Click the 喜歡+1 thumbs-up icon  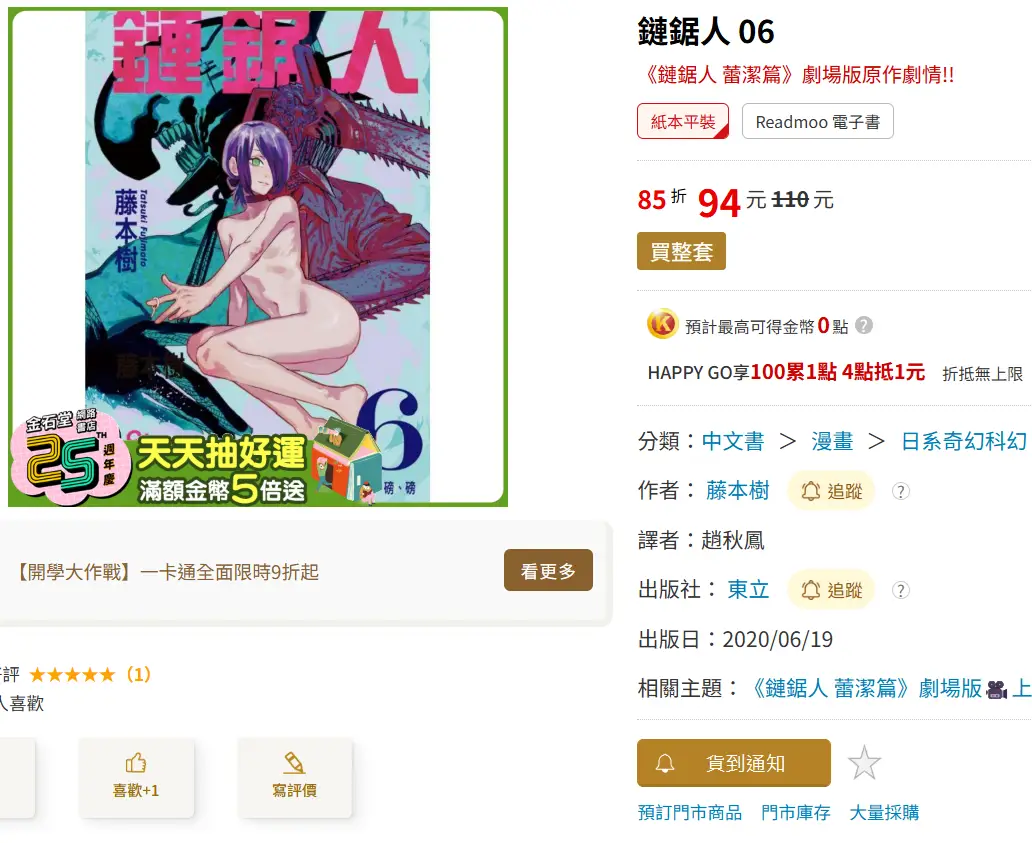point(136,763)
